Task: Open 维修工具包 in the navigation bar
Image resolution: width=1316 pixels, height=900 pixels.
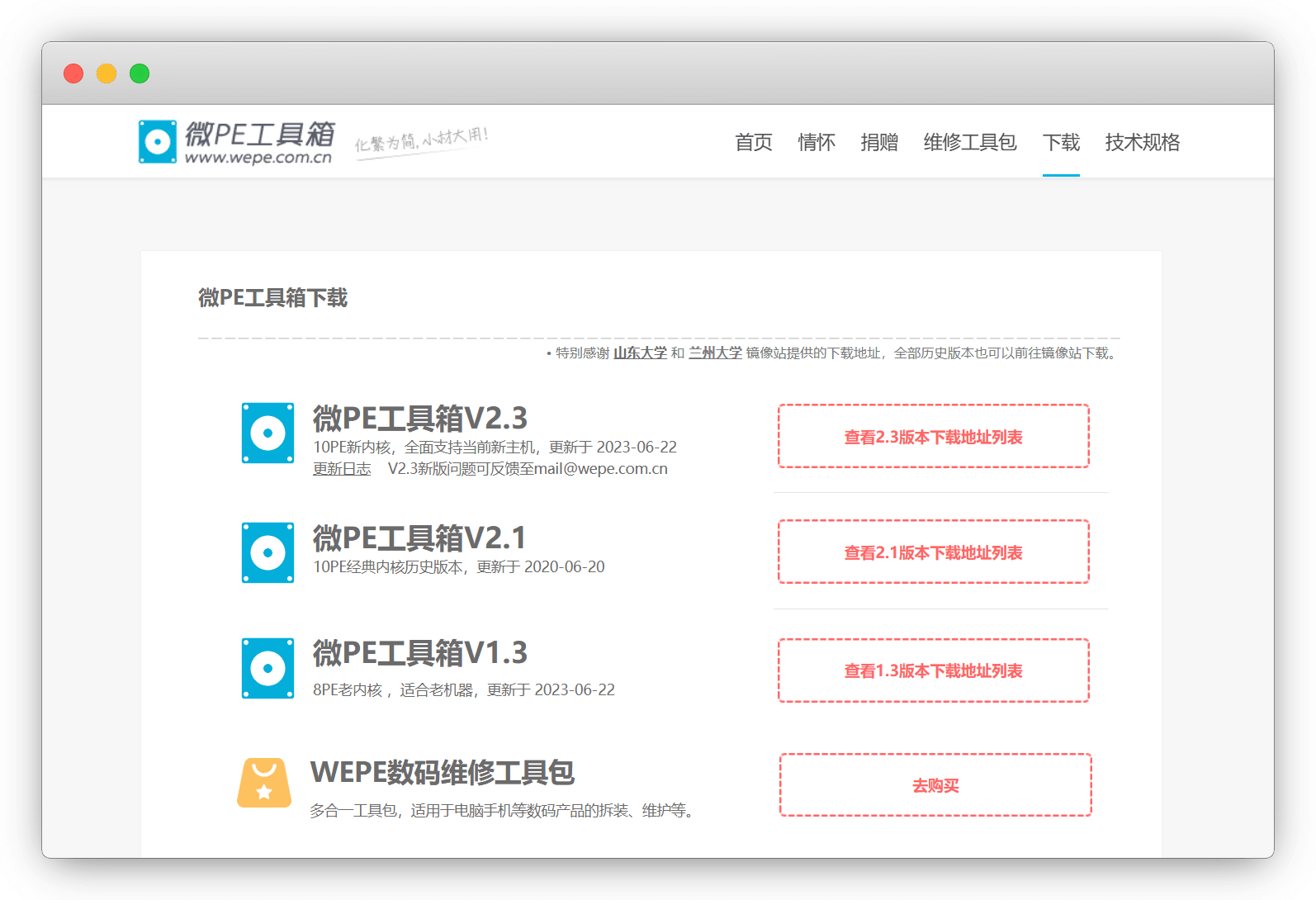Action: [x=969, y=142]
